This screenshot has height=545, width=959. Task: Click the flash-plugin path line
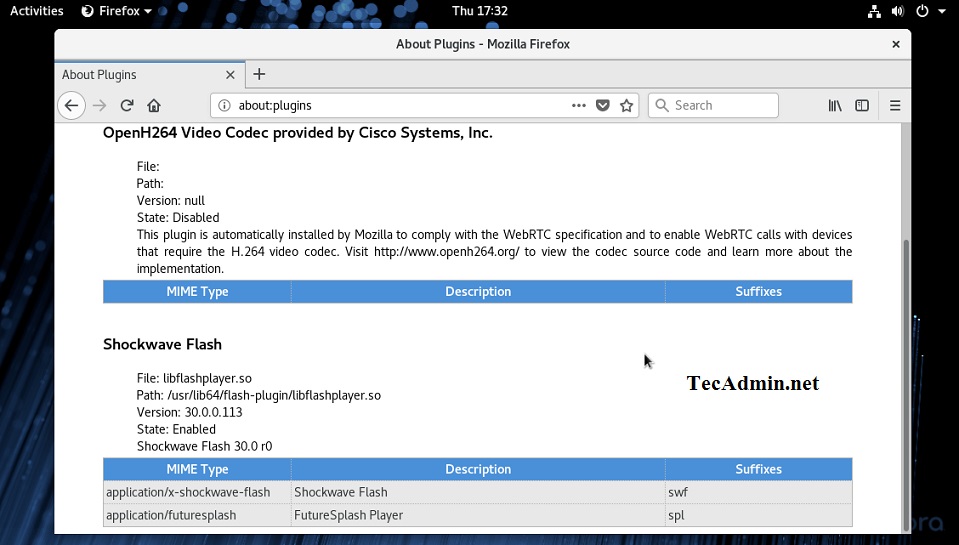(x=259, y=395)
